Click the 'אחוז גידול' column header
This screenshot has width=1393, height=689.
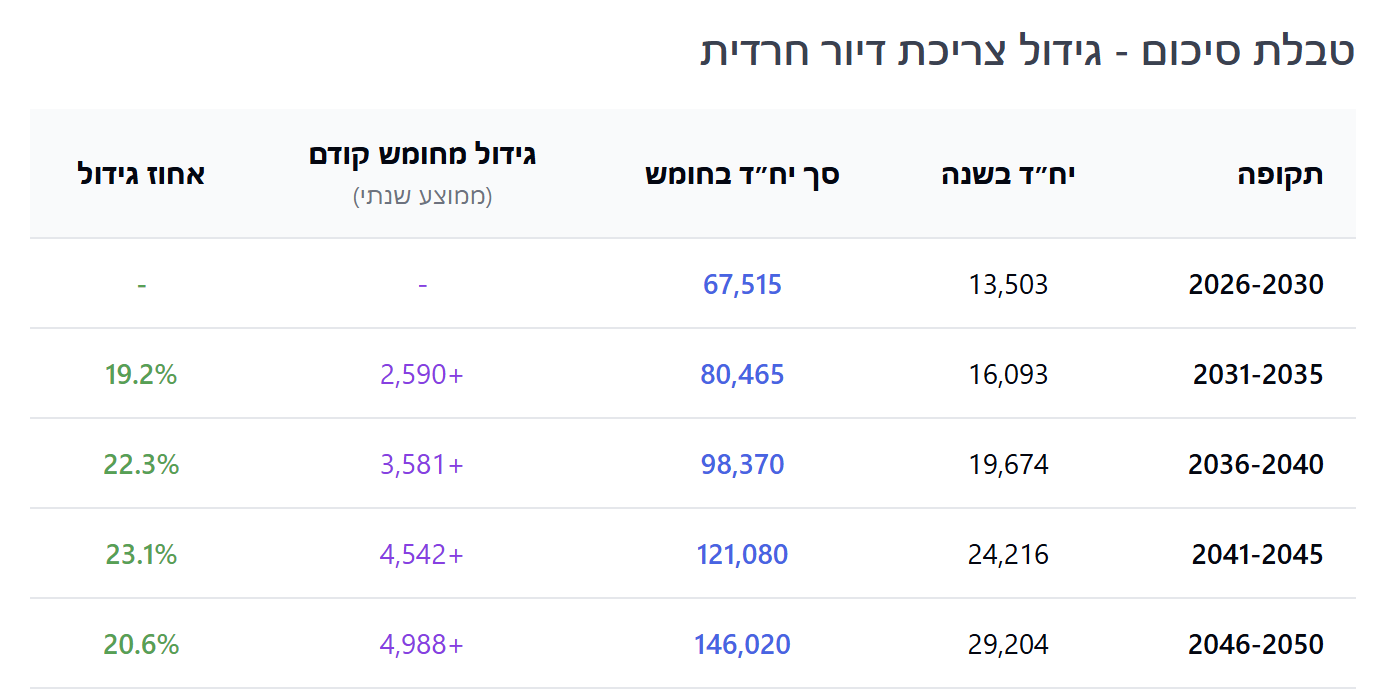[x=141, y=175]
